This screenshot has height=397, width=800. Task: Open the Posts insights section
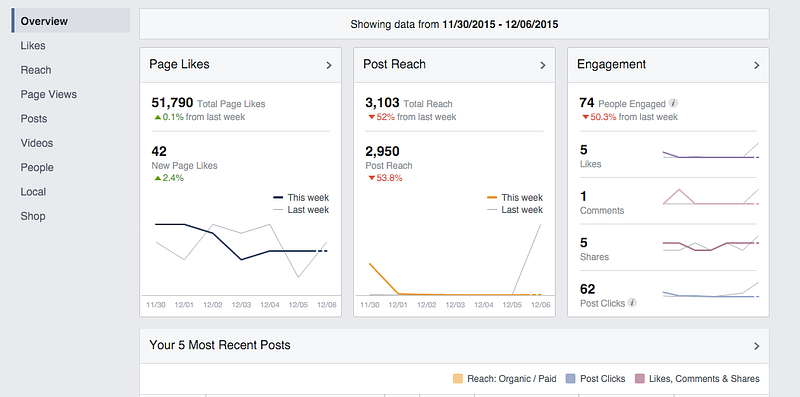click(x=34, y=119)
